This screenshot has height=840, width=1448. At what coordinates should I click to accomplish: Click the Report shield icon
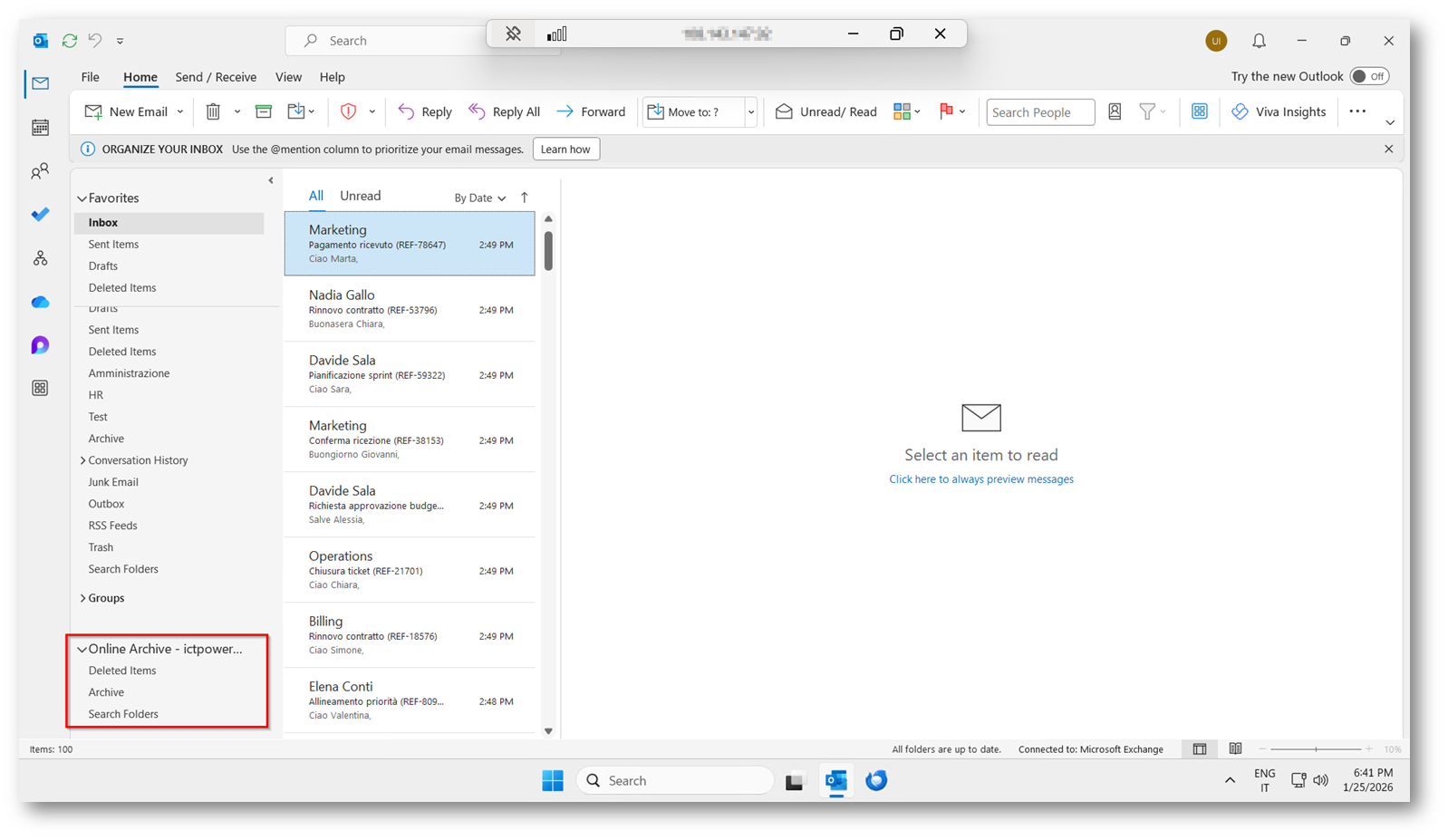click(348, 111)
